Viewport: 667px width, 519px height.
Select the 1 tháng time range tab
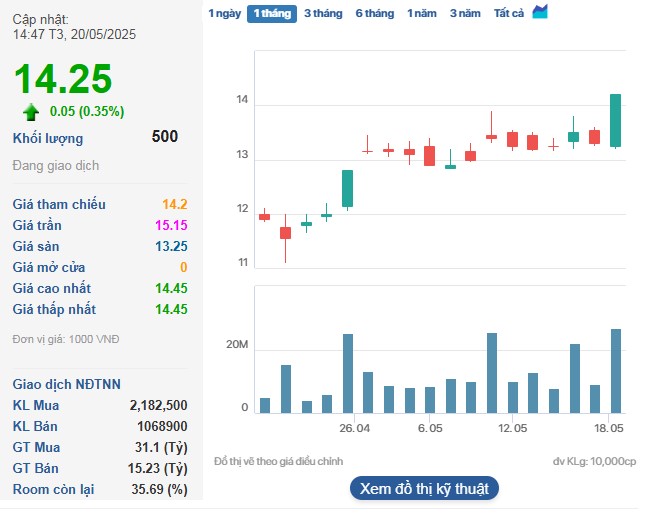pyautogui.click(x=272, y=14)
